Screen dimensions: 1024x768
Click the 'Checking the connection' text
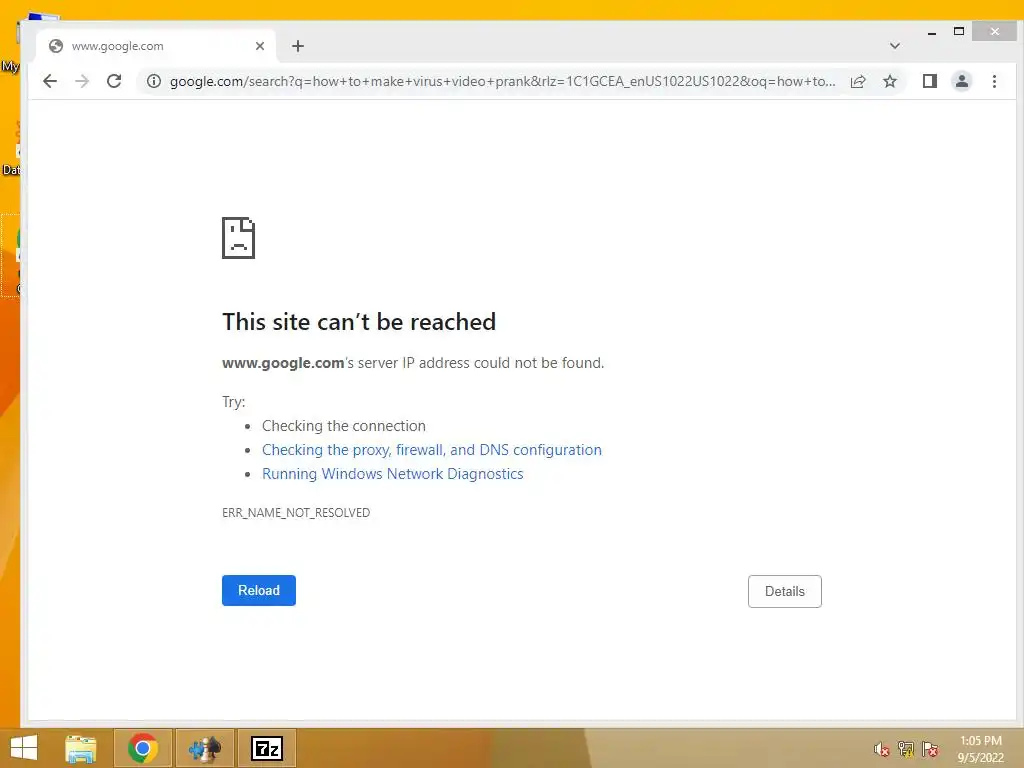344,426
